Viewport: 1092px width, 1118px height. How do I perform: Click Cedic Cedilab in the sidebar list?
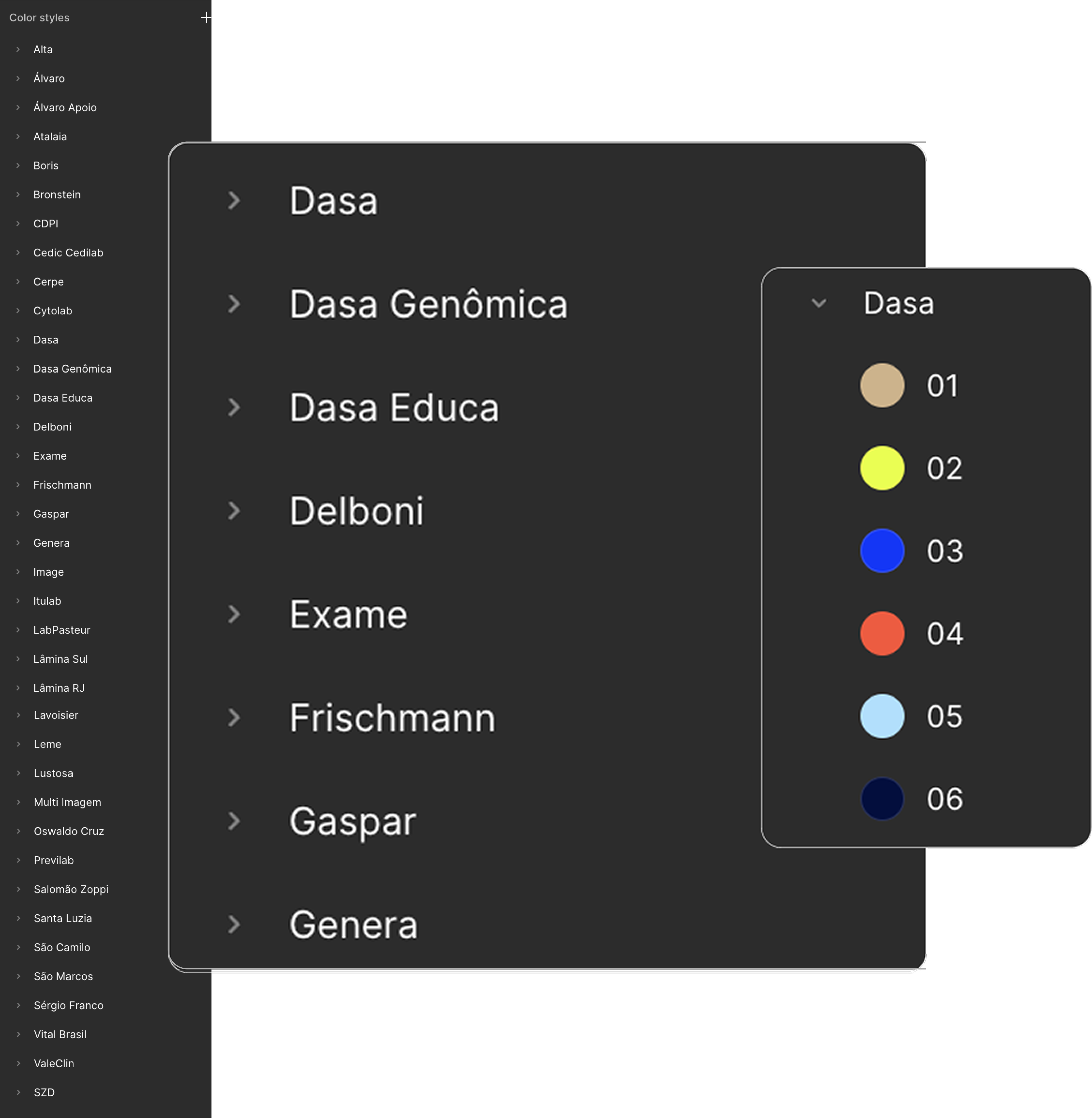68,253
